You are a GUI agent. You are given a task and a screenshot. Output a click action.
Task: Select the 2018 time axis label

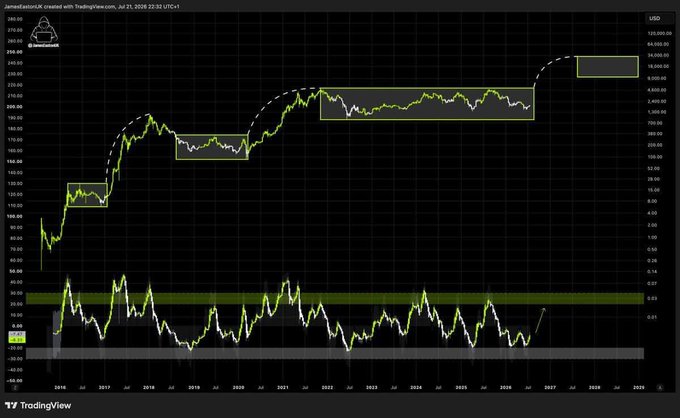pos(149,387)
